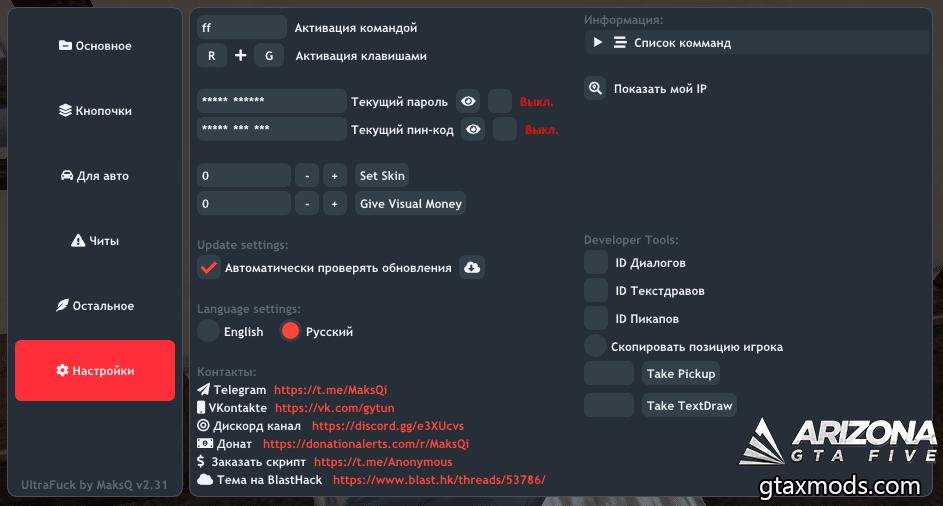Switch to the Для авто tab
This screenshot has width=943, height=506.
coord(95,176)
